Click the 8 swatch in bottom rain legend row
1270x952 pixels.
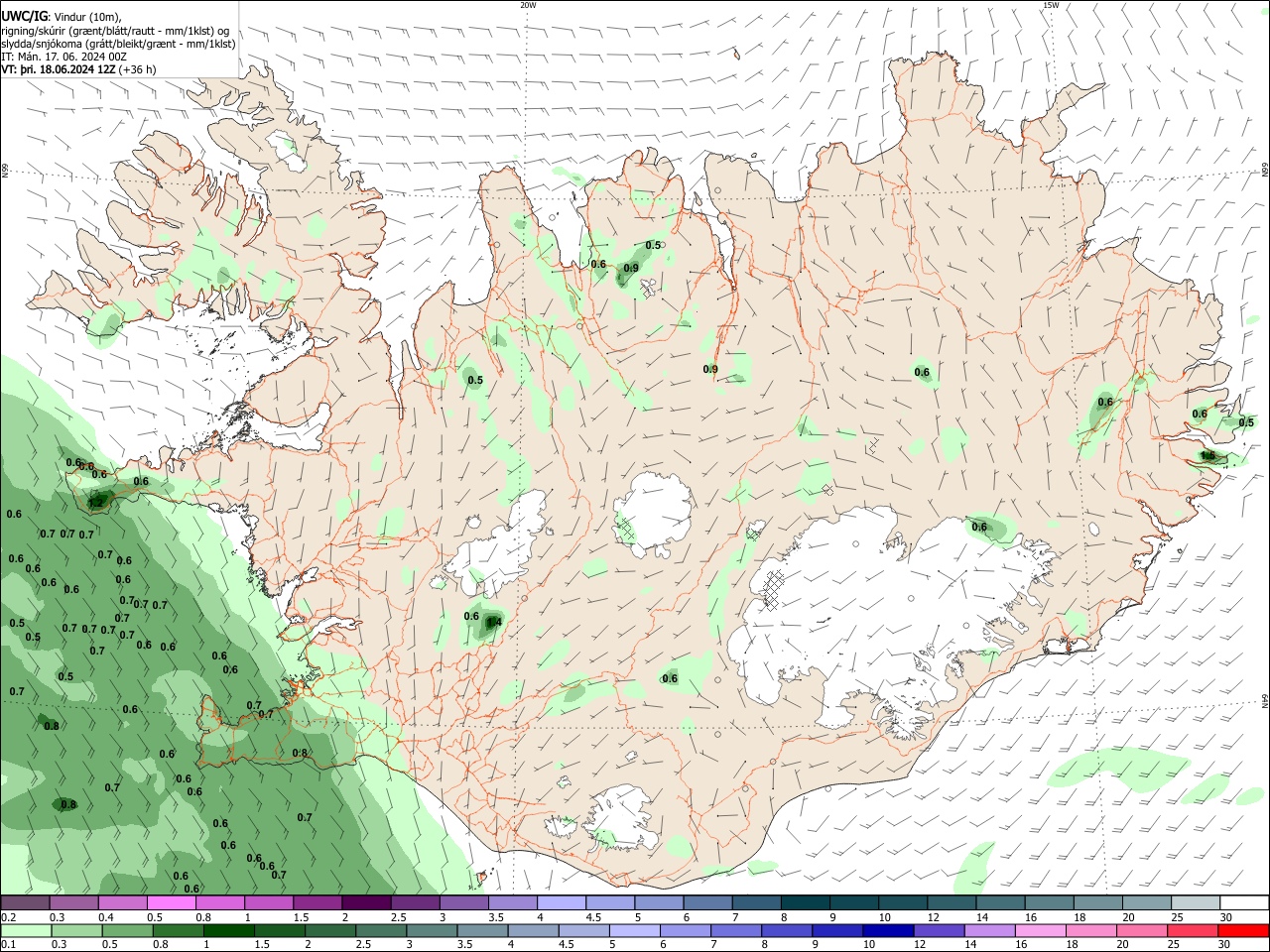pos(787,931)
